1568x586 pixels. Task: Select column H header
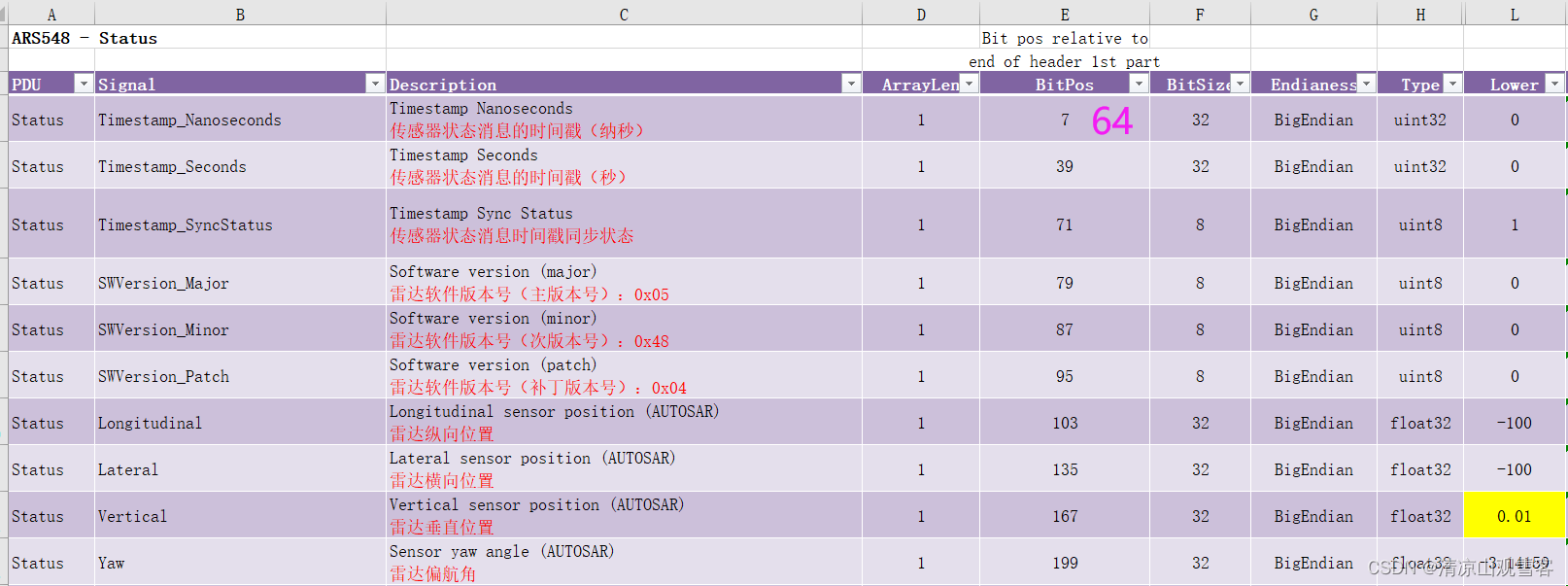pos(1420,14)
